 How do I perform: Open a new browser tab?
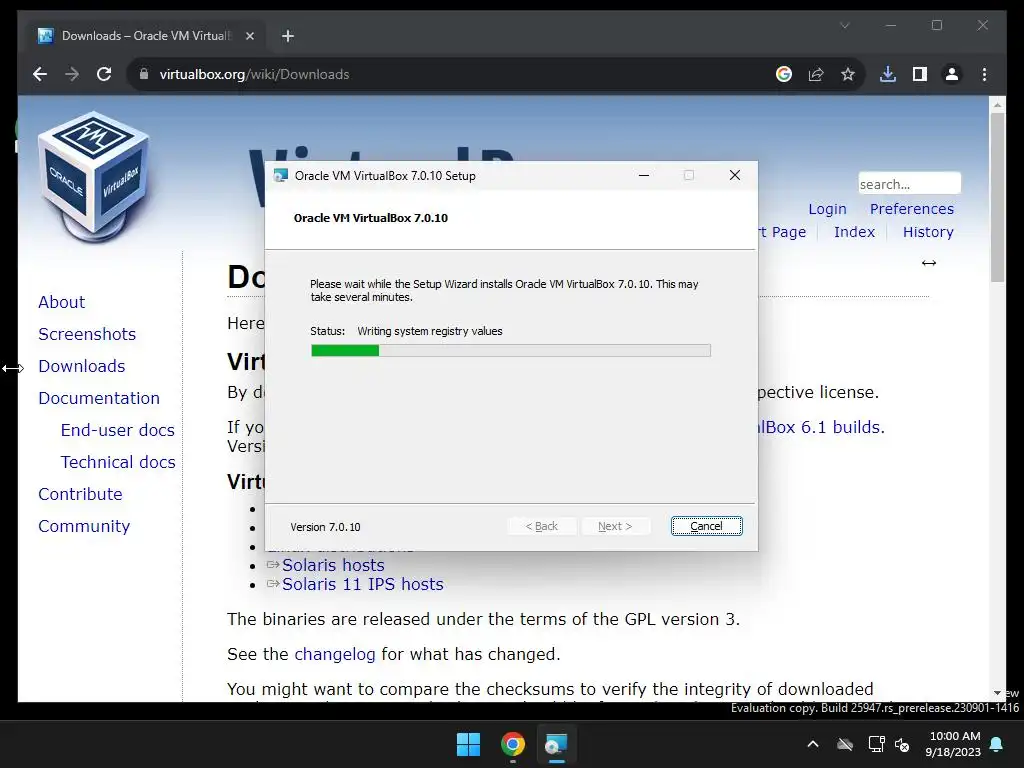click(x=288, y=36)
